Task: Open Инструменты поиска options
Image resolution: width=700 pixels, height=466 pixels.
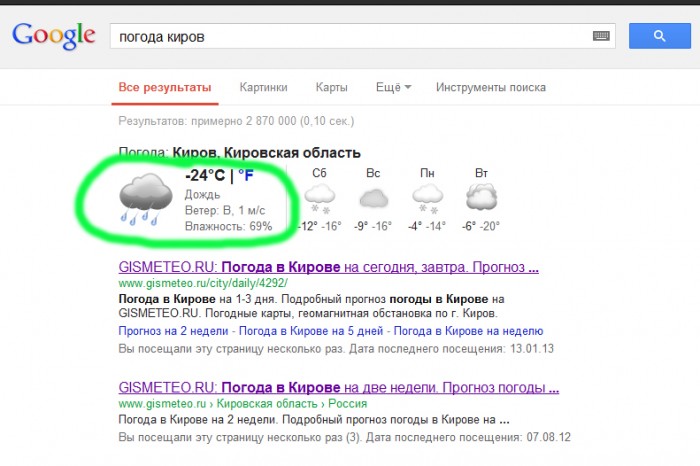Action: click(x=491, y=87)
